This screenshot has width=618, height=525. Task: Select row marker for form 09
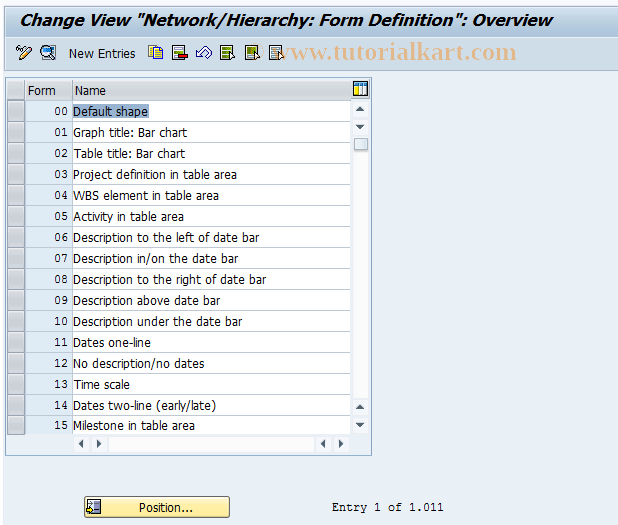click(16, 300)
